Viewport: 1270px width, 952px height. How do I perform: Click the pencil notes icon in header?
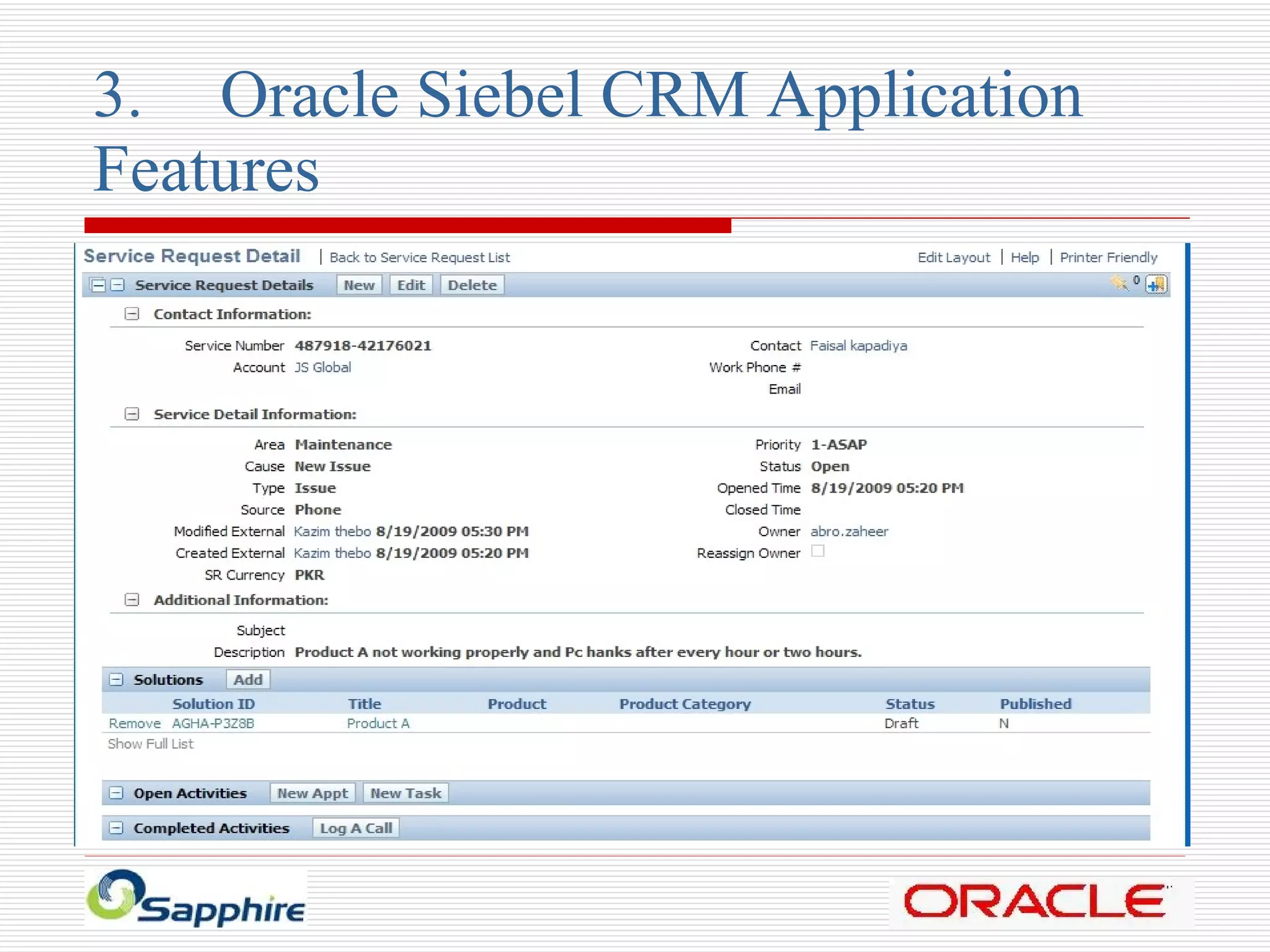coord(1119,283)
